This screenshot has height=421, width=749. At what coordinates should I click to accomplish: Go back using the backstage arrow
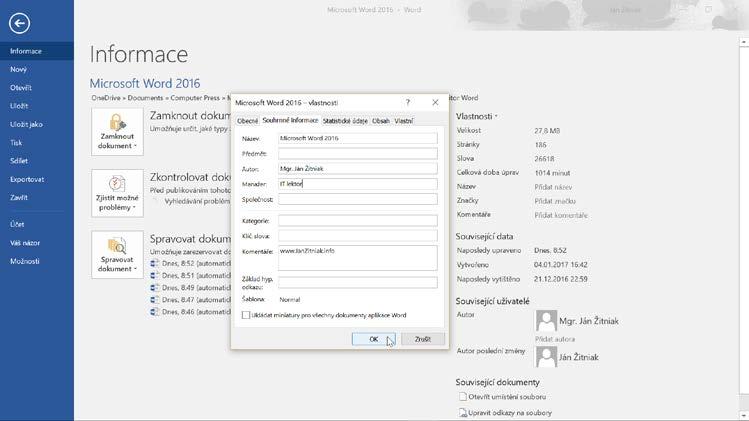(x=19, y=23)
